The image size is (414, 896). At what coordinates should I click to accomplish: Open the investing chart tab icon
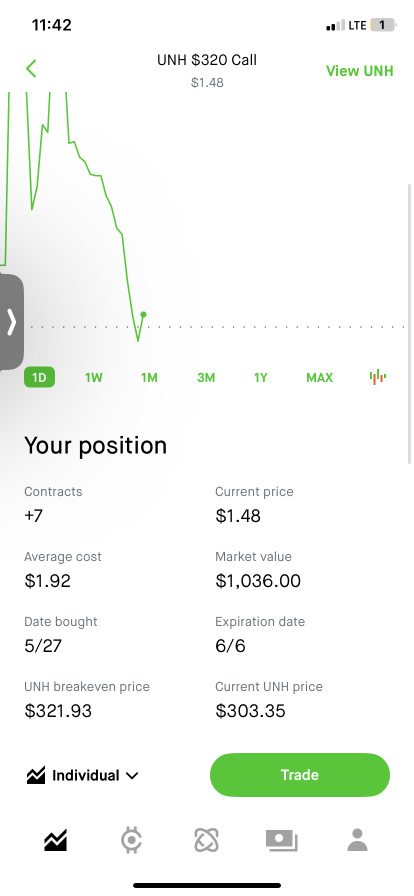(x=55, y=841)
